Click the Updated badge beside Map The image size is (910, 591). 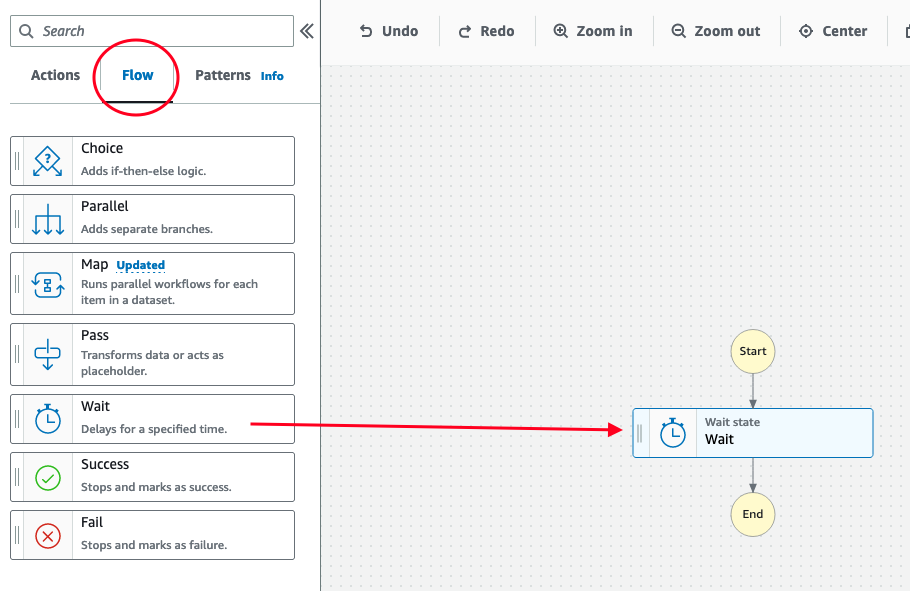tap(139, 263)
